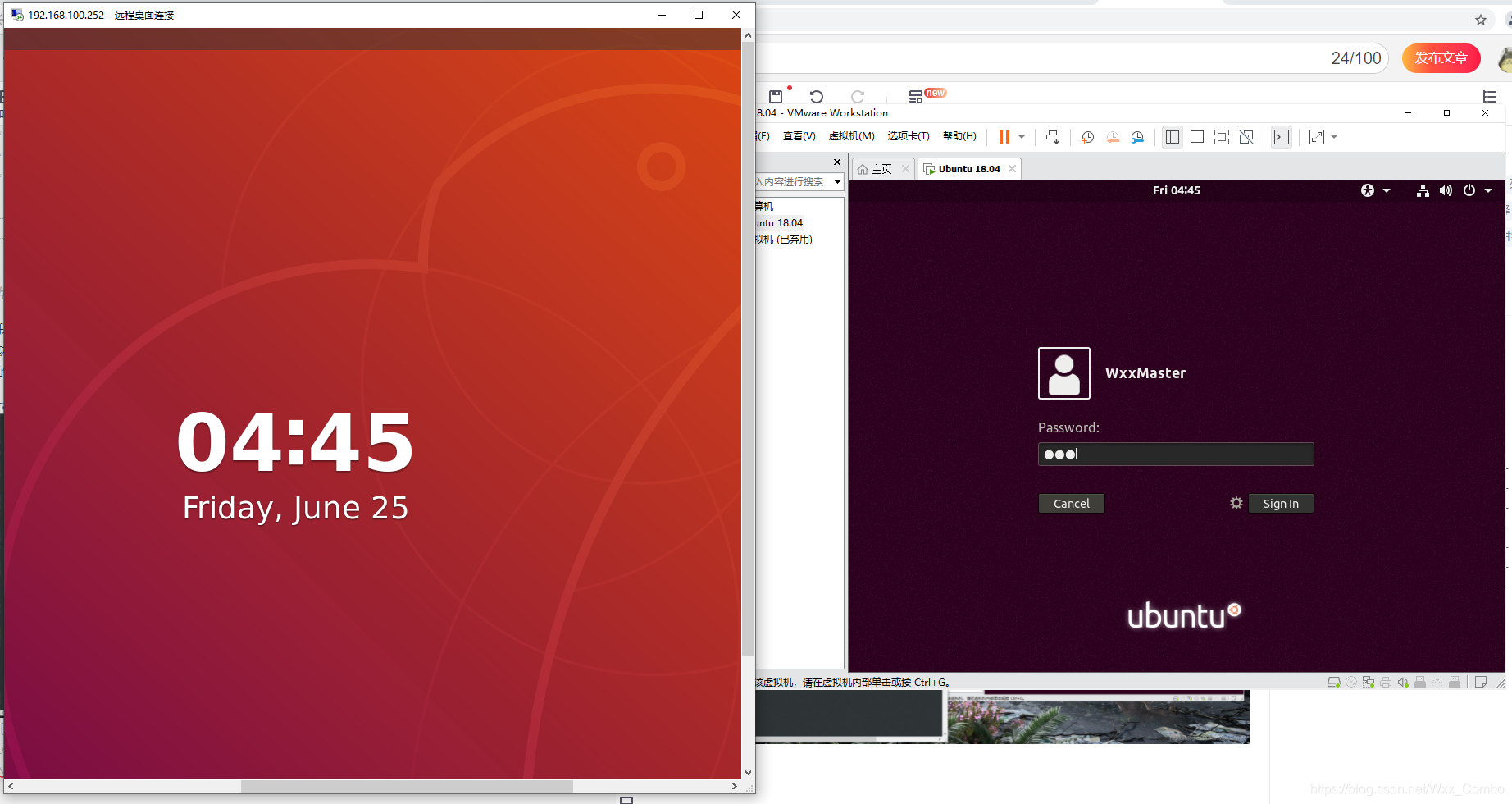Expand the stretch guest dropdown arrow

pyautogui.click(x=1334, y=137)
